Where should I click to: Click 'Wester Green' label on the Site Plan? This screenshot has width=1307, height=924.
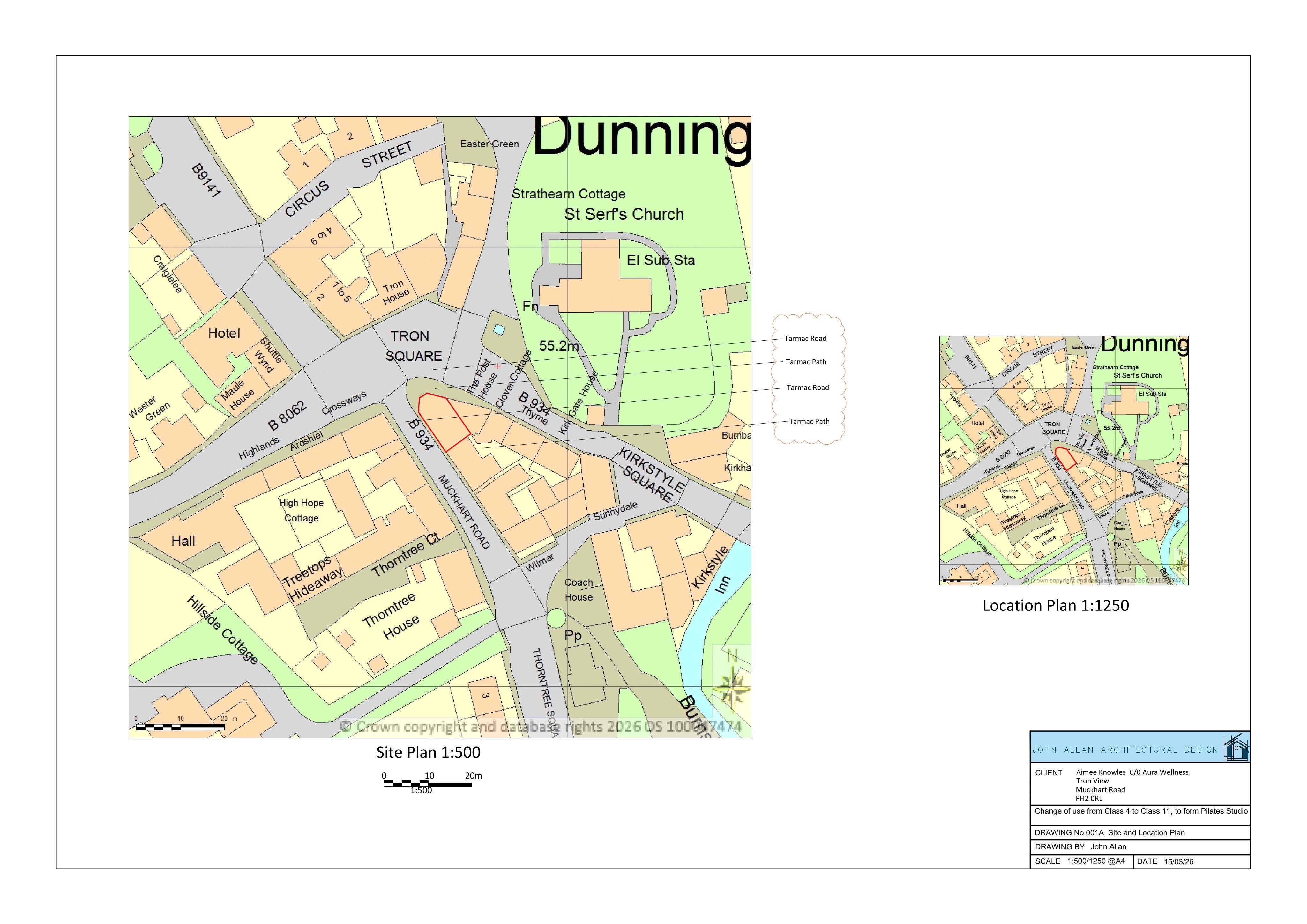click(x=150, y=409)
